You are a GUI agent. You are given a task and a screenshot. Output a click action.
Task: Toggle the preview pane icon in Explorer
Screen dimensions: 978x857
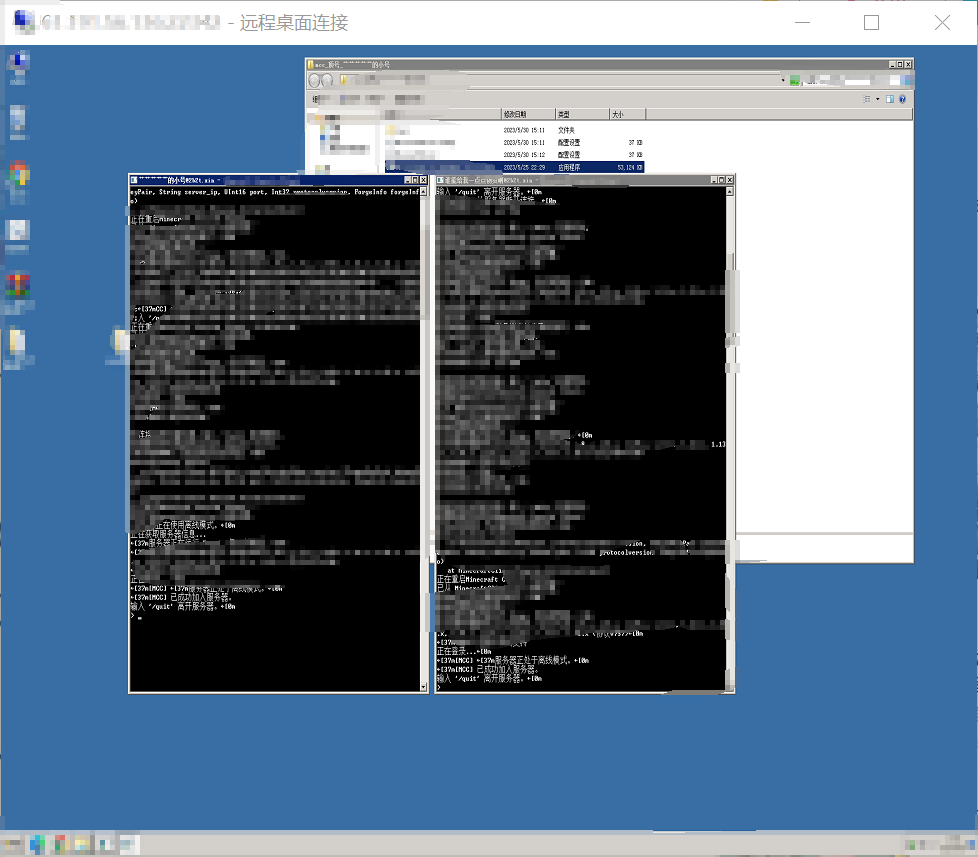tap(890, 100)
